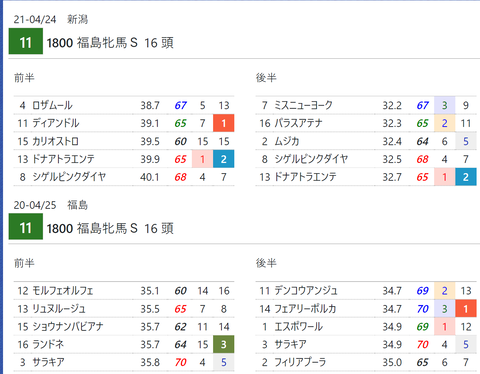Click the green 65 rating in パラスアテナ row

click(423, 123)
